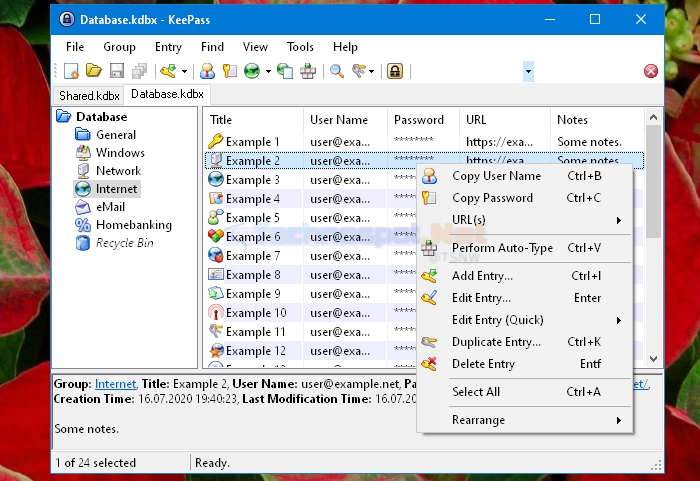Viewport: 700px width, 481px height.
Task: Choose Add Entry... in context menu
Action: pos(525,276)
